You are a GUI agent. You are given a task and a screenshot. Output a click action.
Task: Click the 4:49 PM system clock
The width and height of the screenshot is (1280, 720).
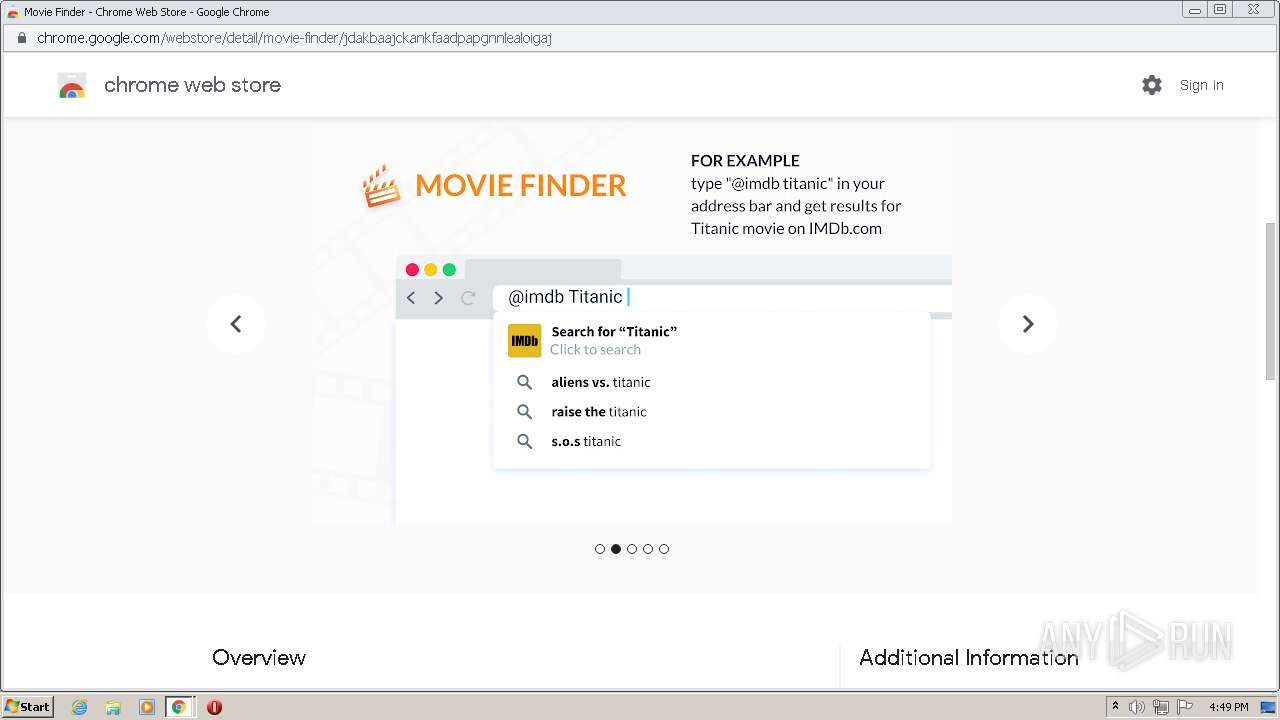pos(1228,707)
